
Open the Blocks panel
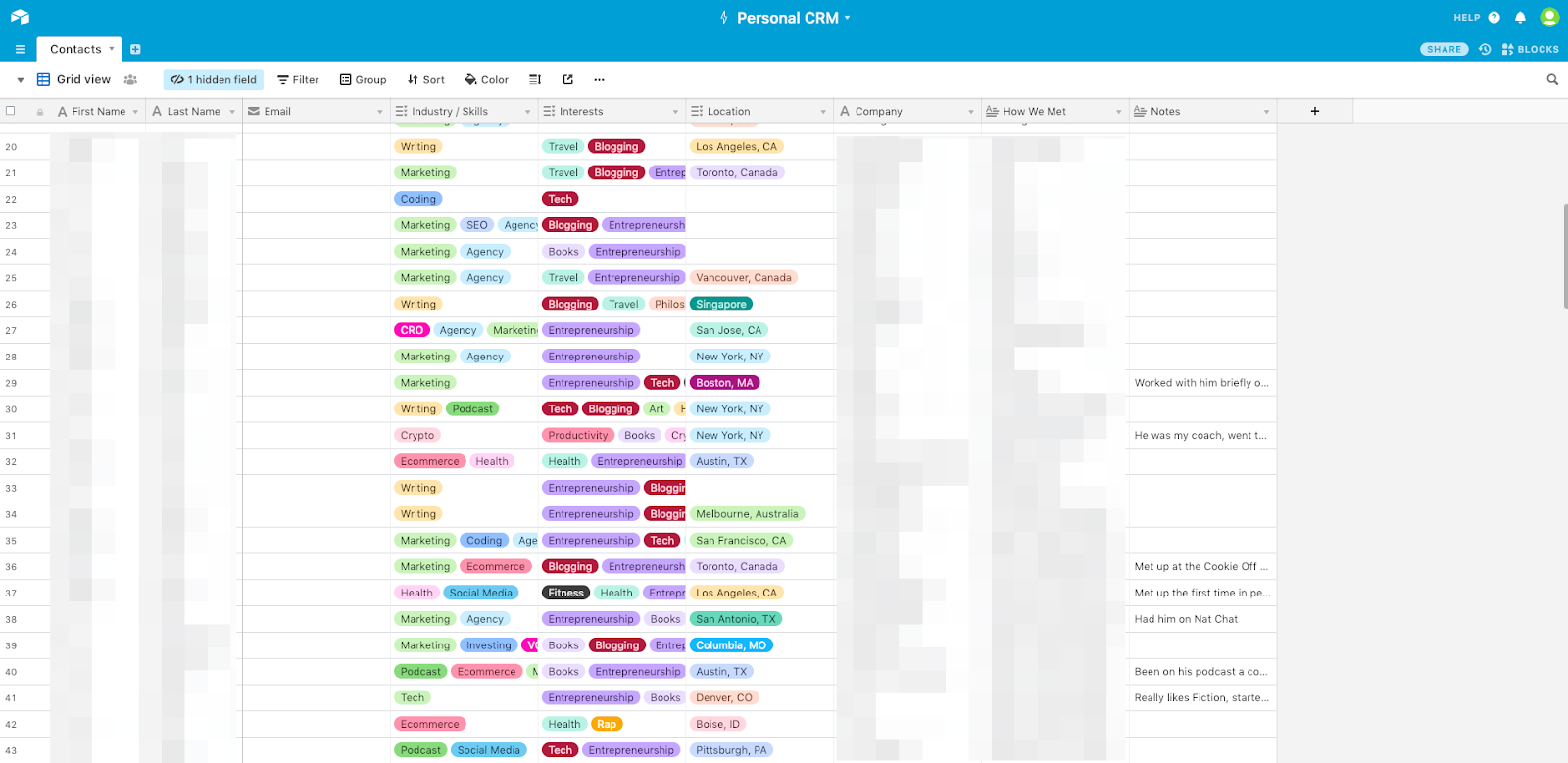click(1530, 49)
